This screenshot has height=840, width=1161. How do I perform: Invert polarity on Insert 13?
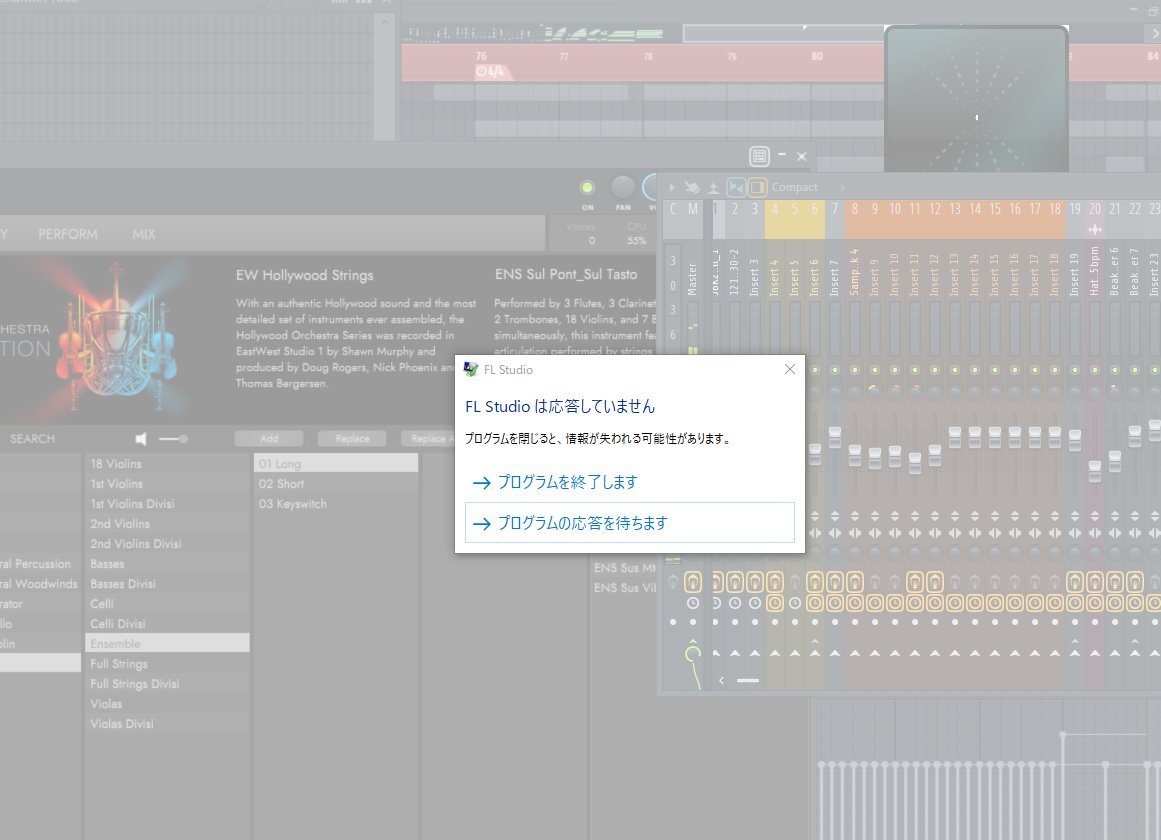click(x=955, y=516)
